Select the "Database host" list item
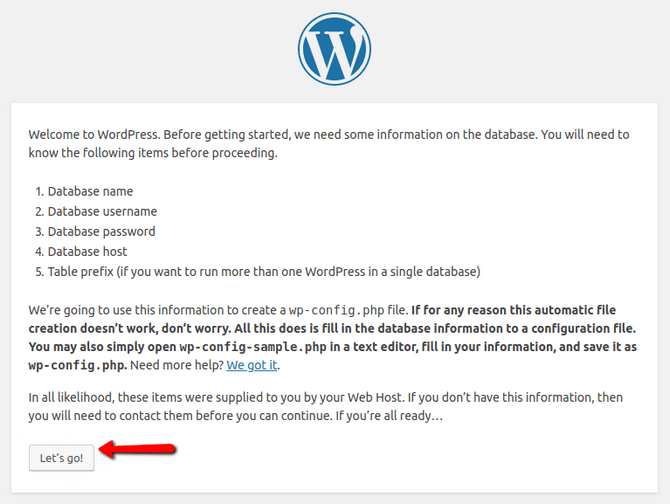Viewport: 670px width, 504px height. coord(87,251)
